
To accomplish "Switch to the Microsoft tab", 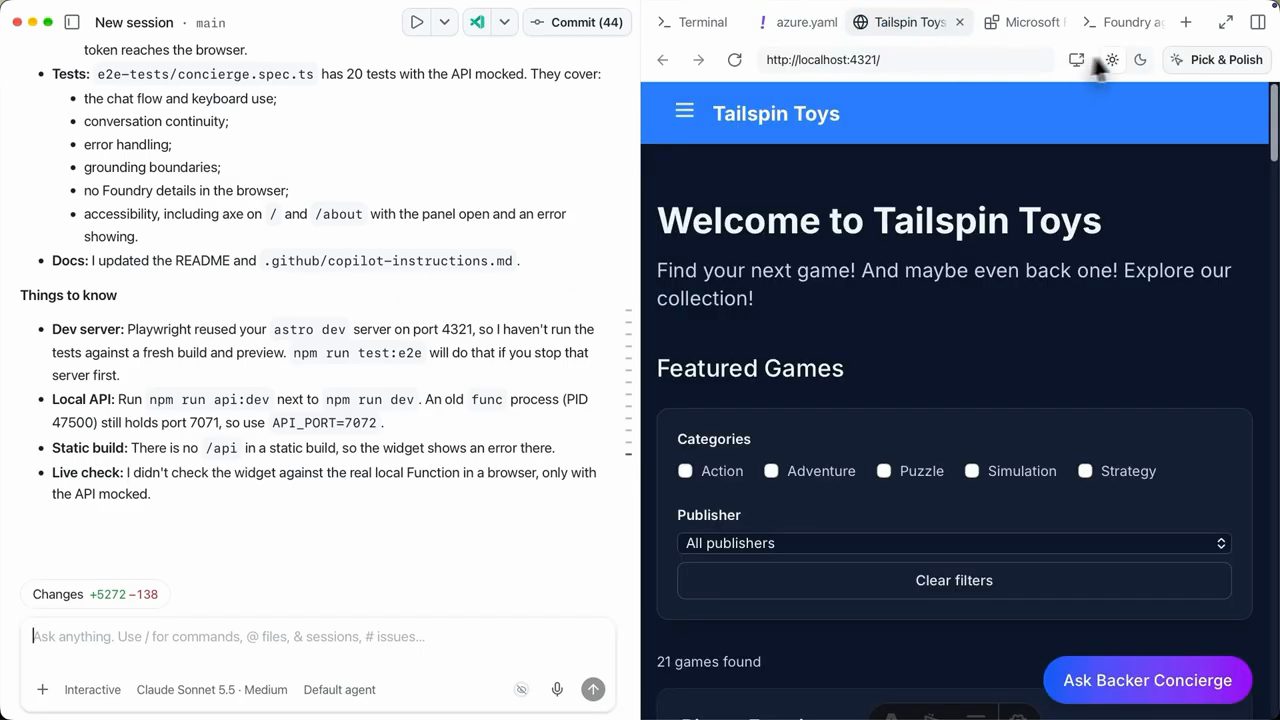I will tap(1025, 22).
